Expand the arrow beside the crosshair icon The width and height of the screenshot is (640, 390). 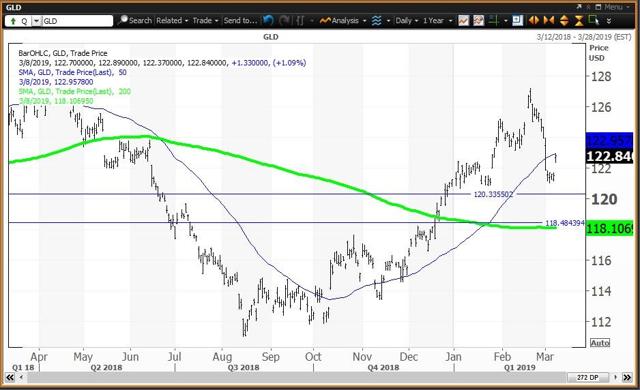[506, 20]
